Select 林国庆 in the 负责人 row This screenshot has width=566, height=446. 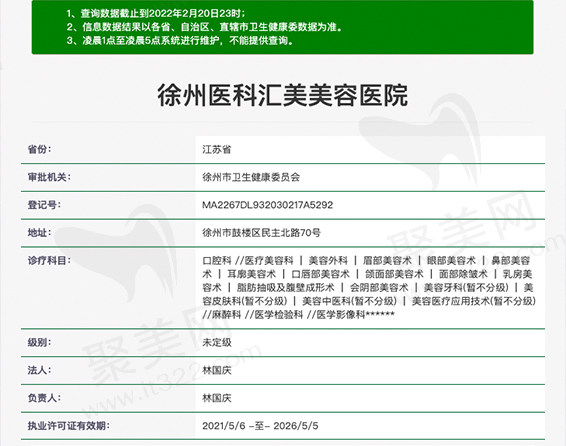click(217, 398)
